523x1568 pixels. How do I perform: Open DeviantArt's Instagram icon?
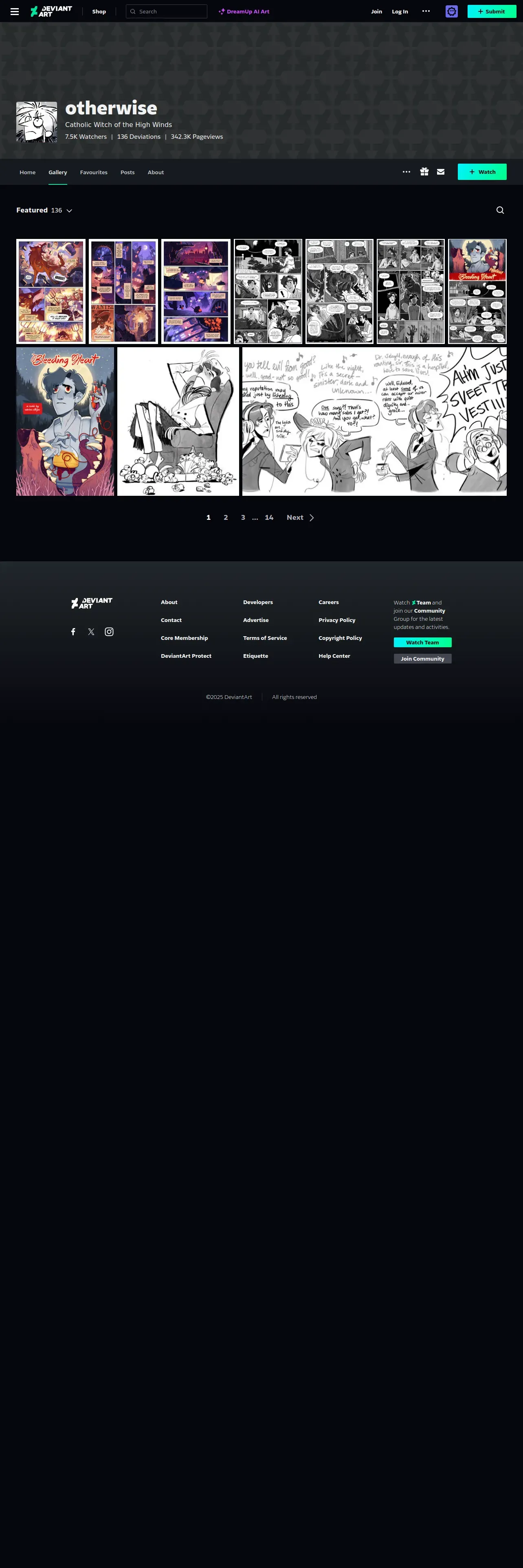pos(109,632)
